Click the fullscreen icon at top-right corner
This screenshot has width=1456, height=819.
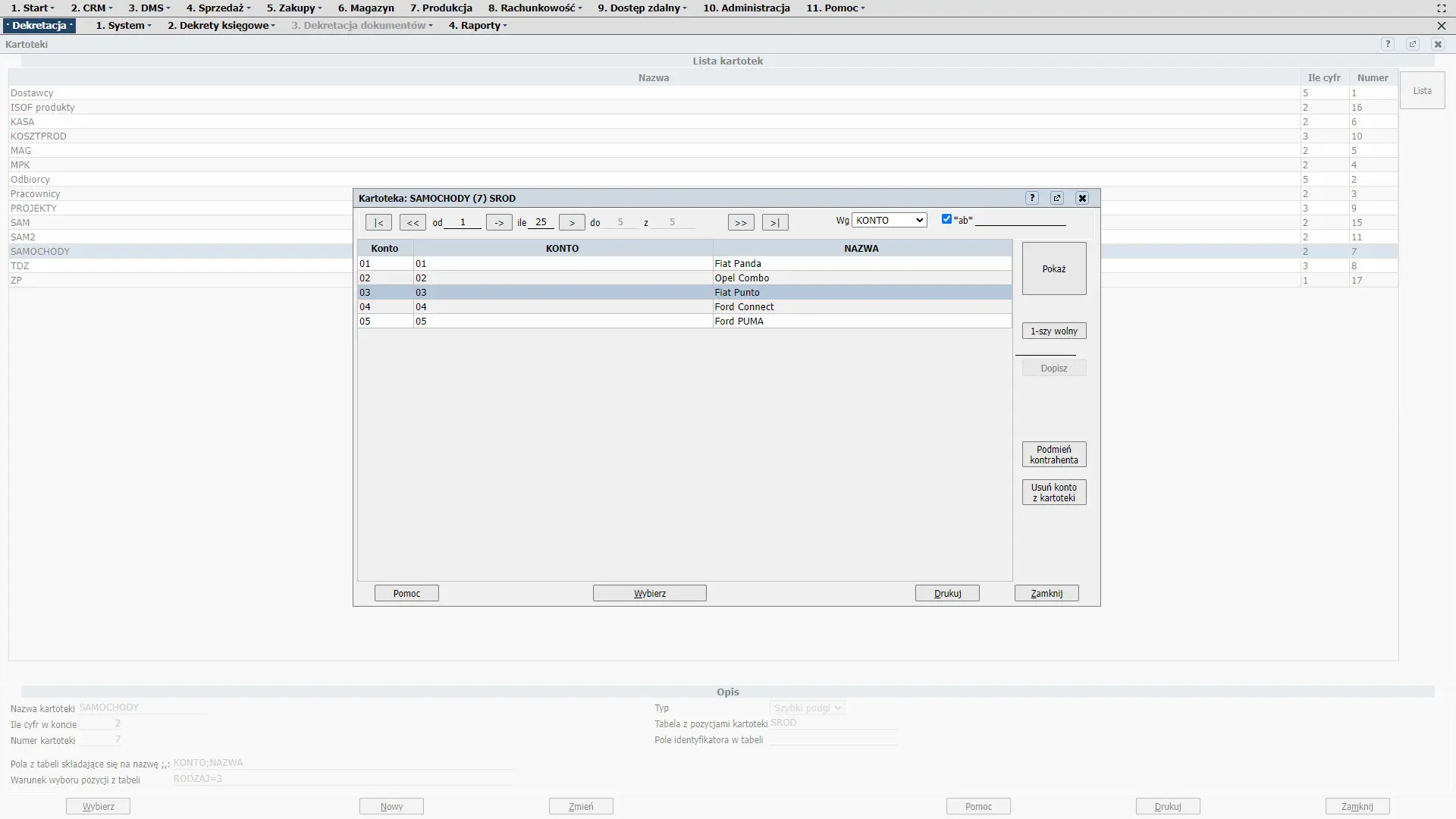coord(1442,8)
